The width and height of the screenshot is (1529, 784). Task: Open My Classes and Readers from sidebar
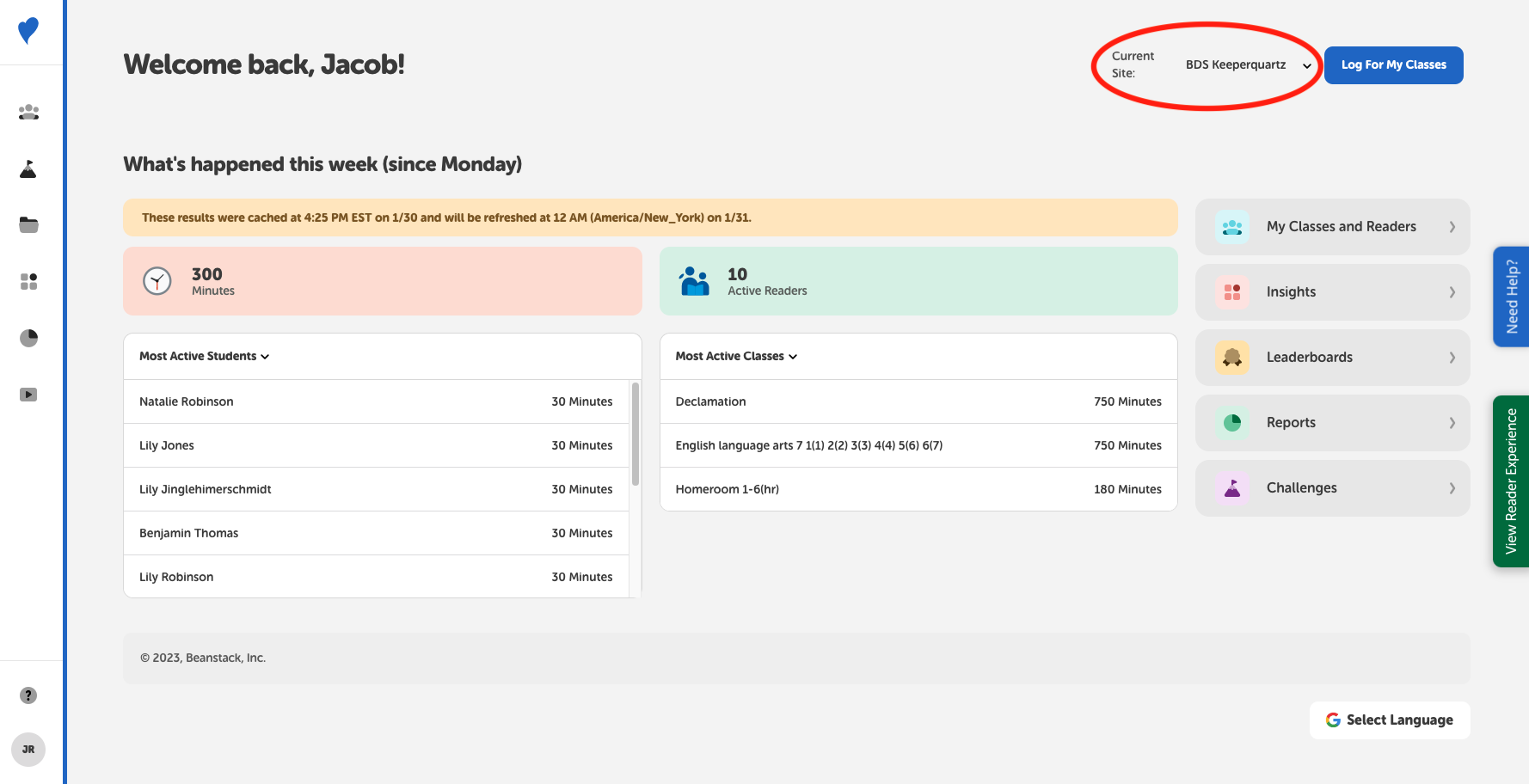pyautogui.click(x=28, y=112)
